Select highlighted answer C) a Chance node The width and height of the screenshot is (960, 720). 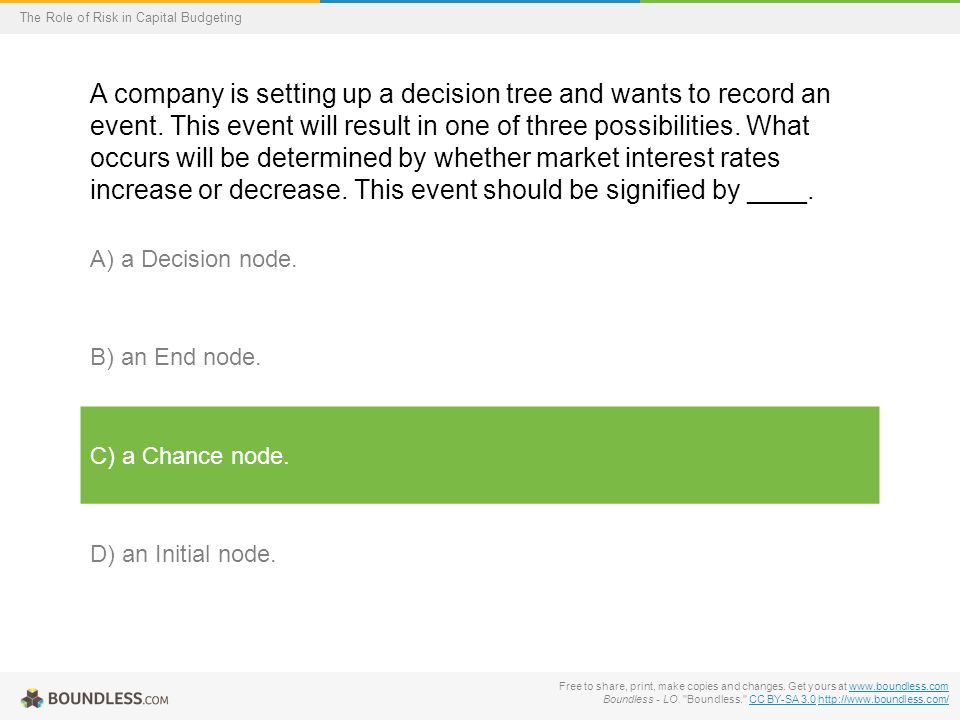coord(479,455)
